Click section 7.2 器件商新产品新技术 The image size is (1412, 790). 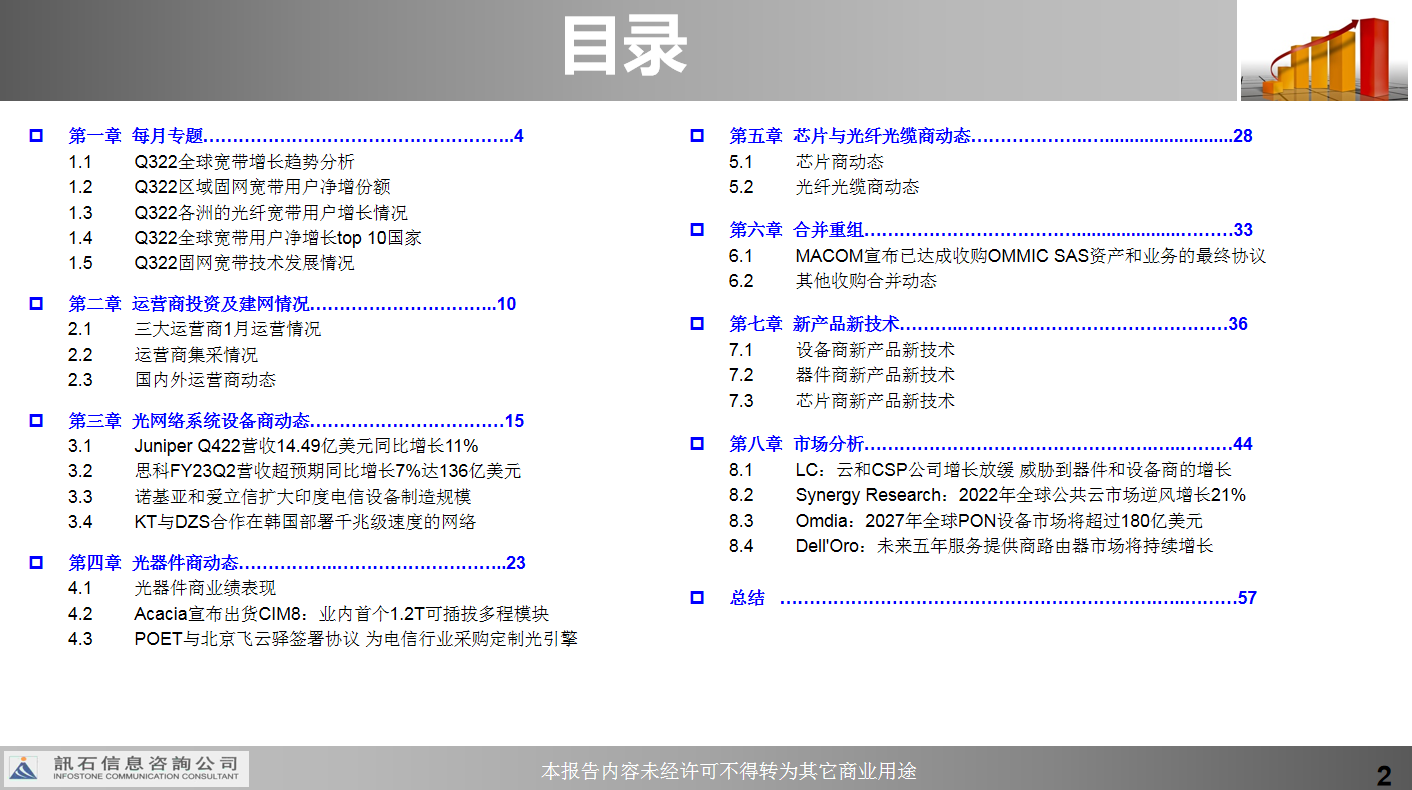(875, 375)
